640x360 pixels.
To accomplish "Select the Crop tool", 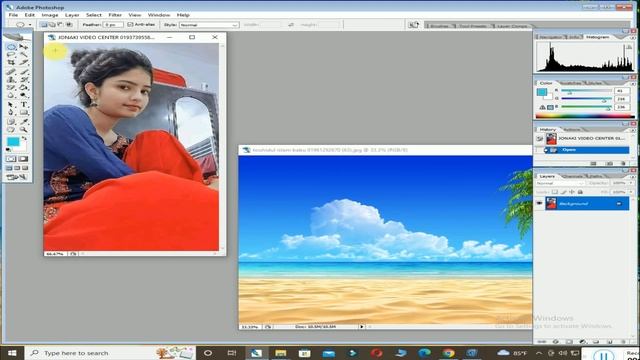I will click(11, 62).
